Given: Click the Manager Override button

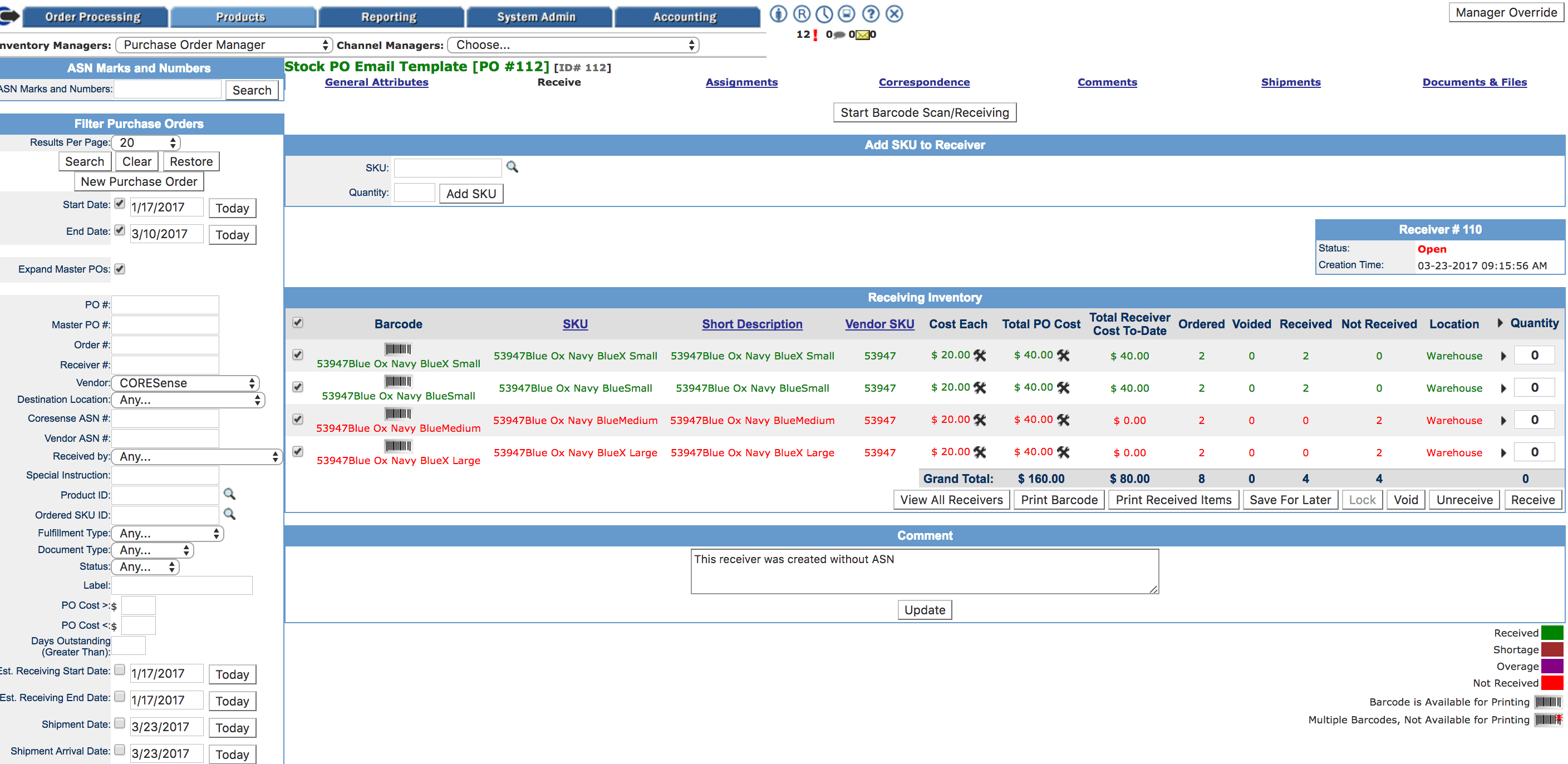Looking at the screenshot, I should (1506, 13).
